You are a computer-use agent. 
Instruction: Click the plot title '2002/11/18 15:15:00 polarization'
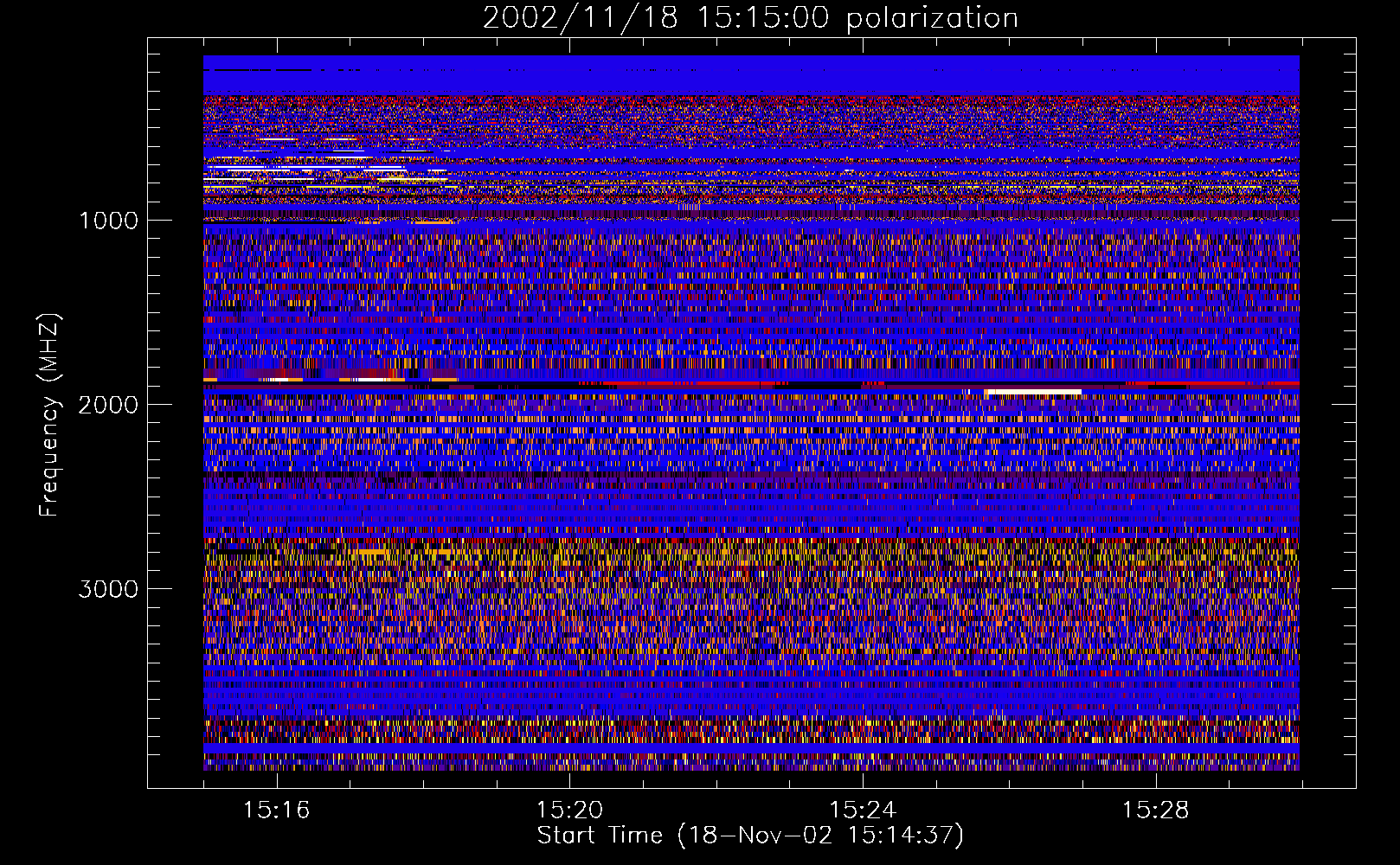750,17
